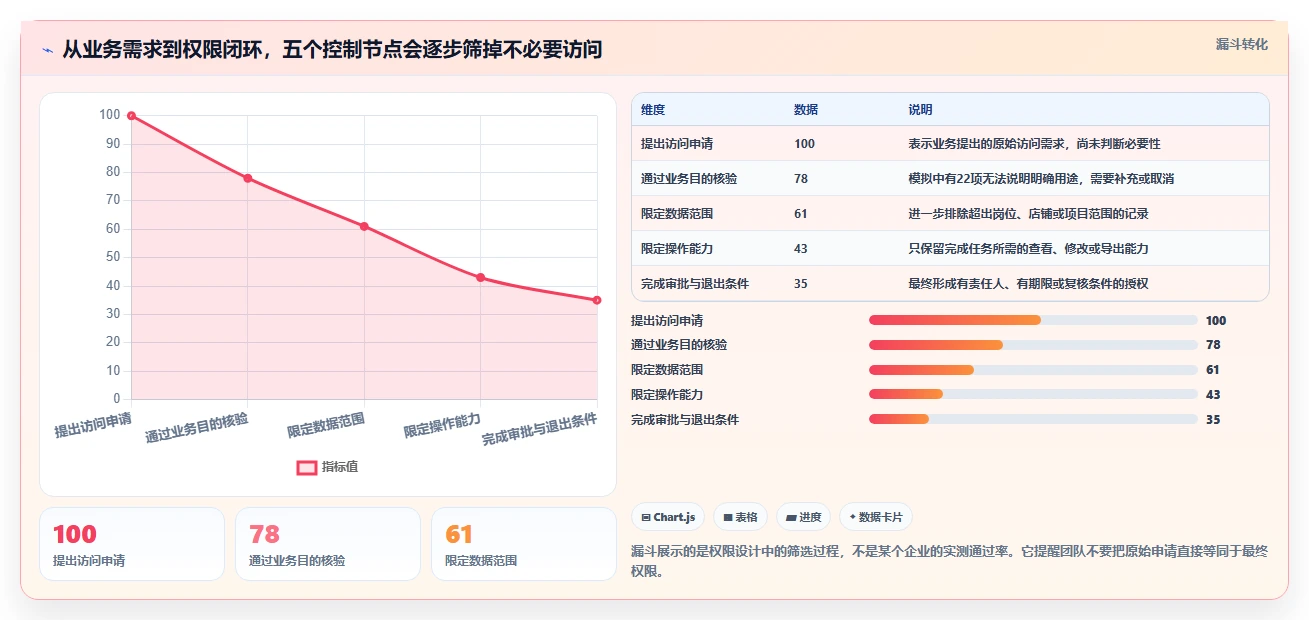Click the 表格 chip
1309x620 pixels.
click(x=740, y=517)
